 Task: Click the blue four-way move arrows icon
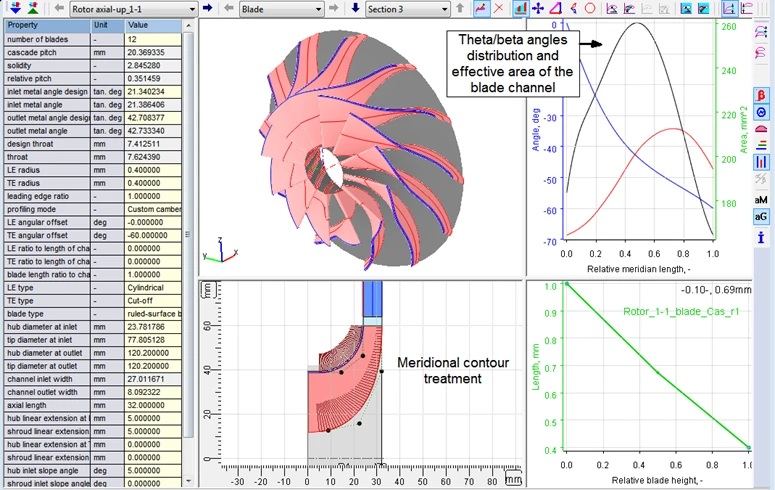click(x=538, y=8)
